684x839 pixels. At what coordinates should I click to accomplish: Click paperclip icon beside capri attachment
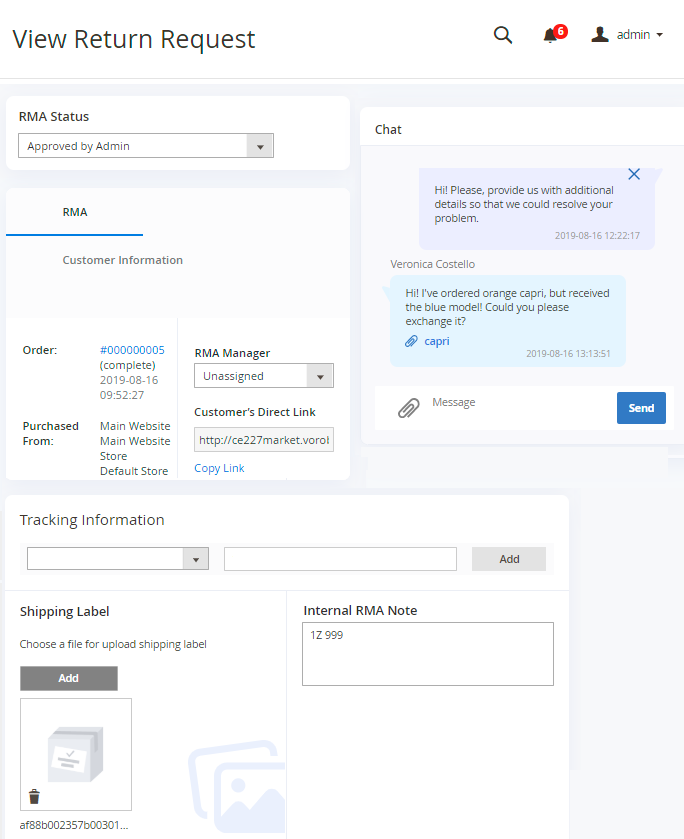411,341
